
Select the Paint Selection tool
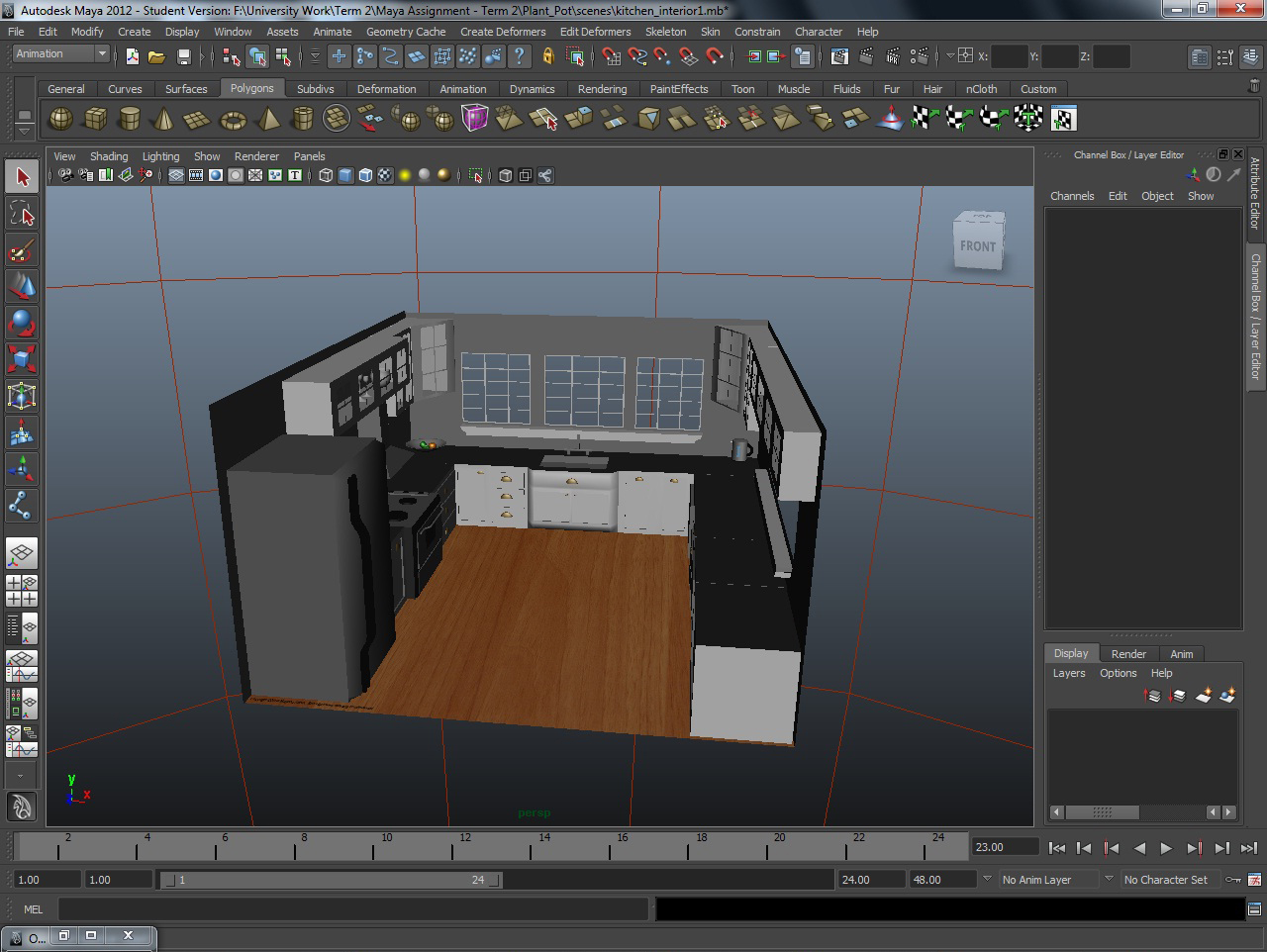[x=21, y=249]
